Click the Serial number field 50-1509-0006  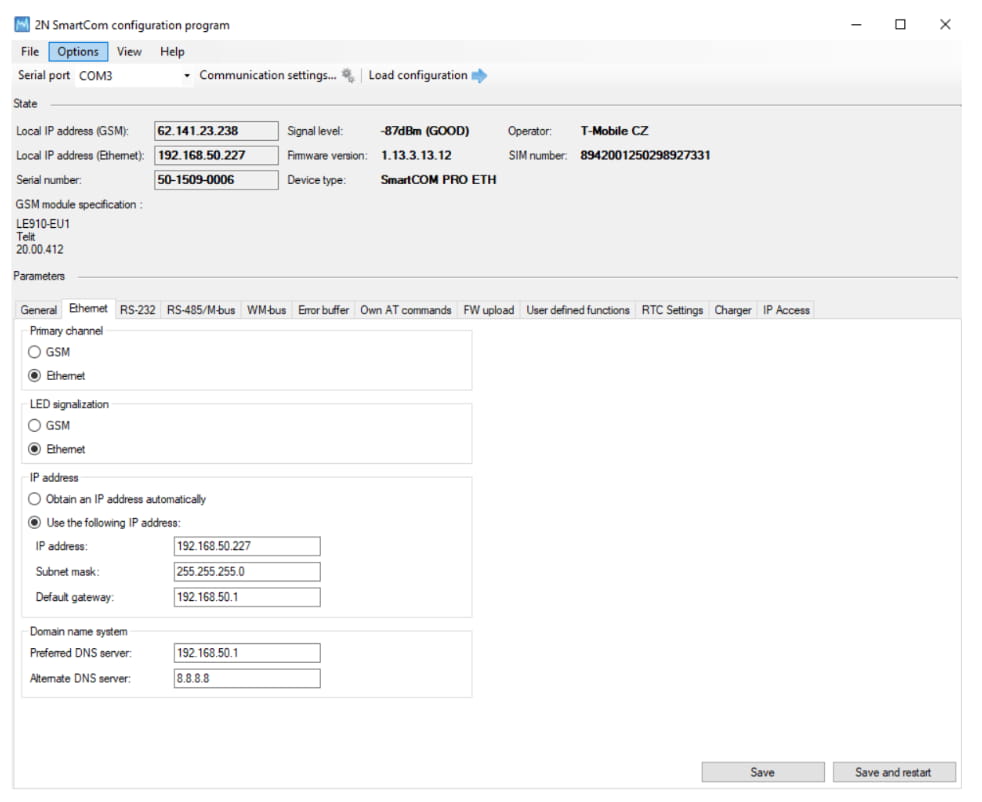(x=216, y=180)
